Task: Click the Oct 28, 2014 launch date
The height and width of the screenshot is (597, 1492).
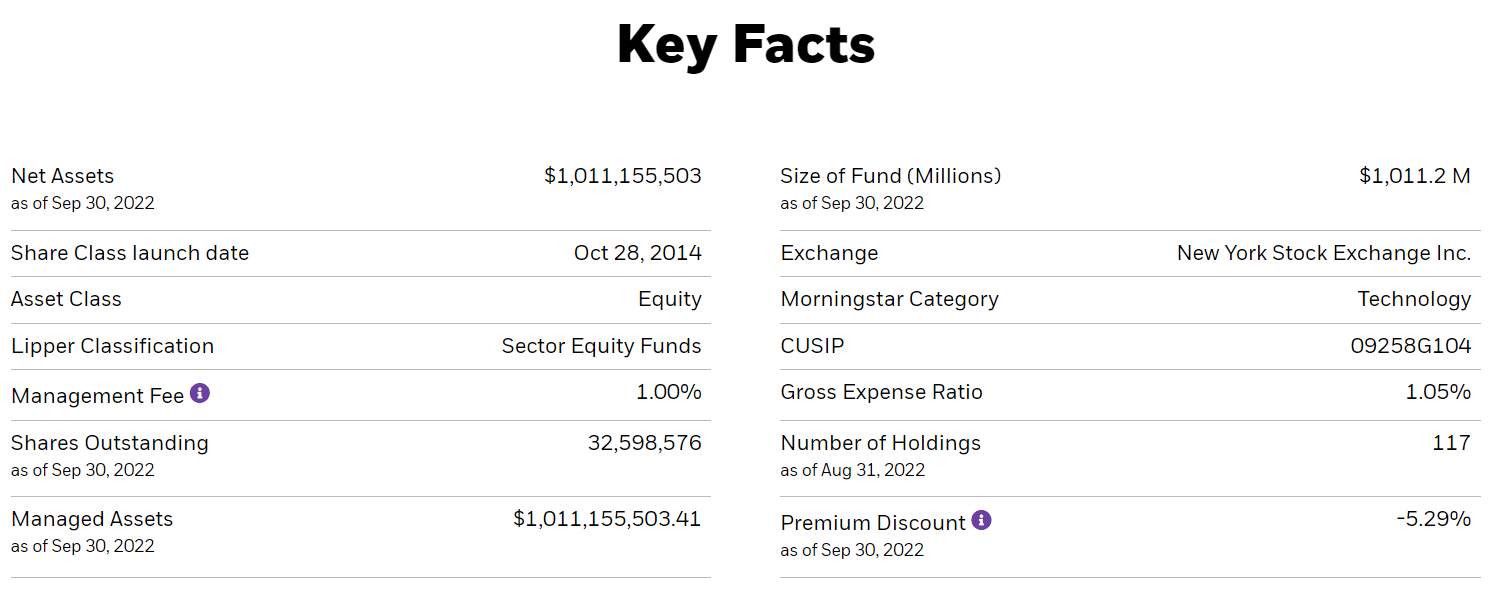Action: (637, 253)
